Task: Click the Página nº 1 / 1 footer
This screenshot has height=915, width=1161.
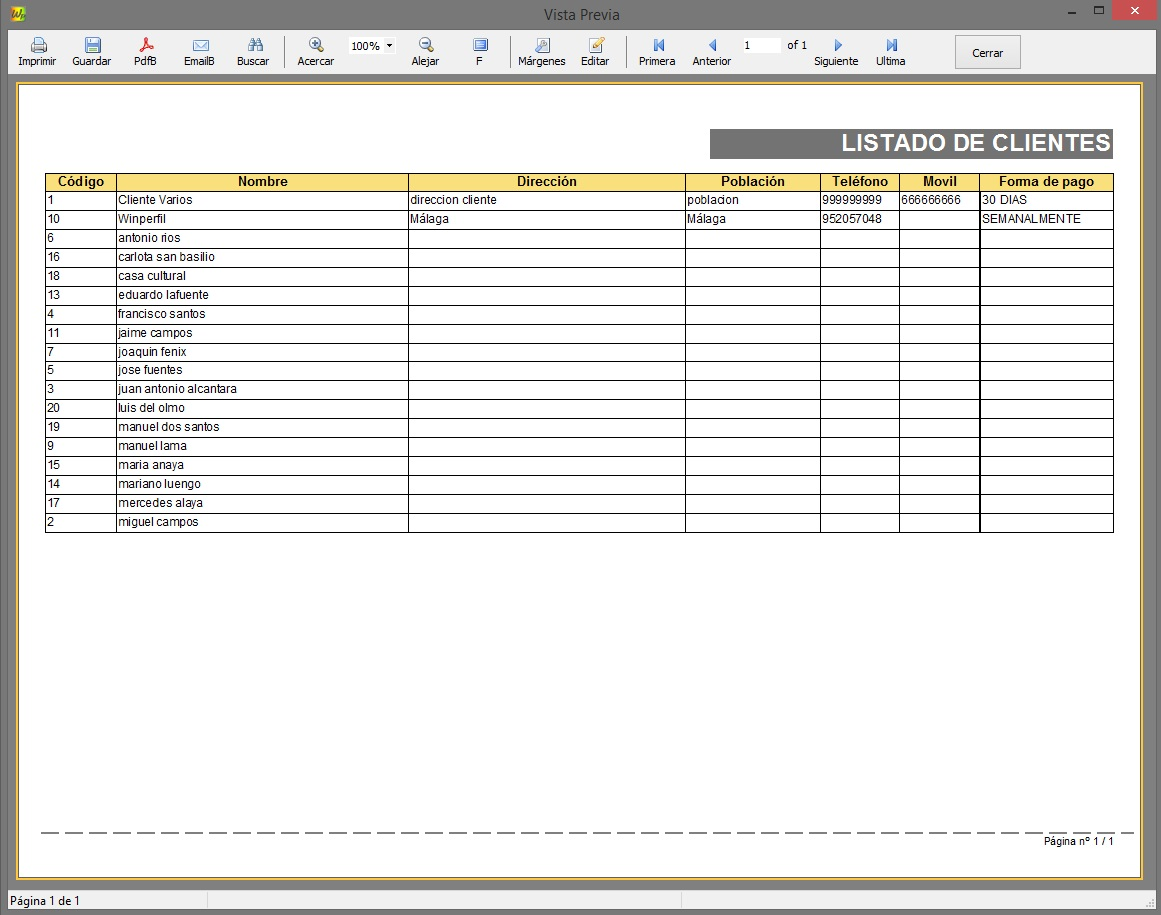Action: pos(1078,841)
